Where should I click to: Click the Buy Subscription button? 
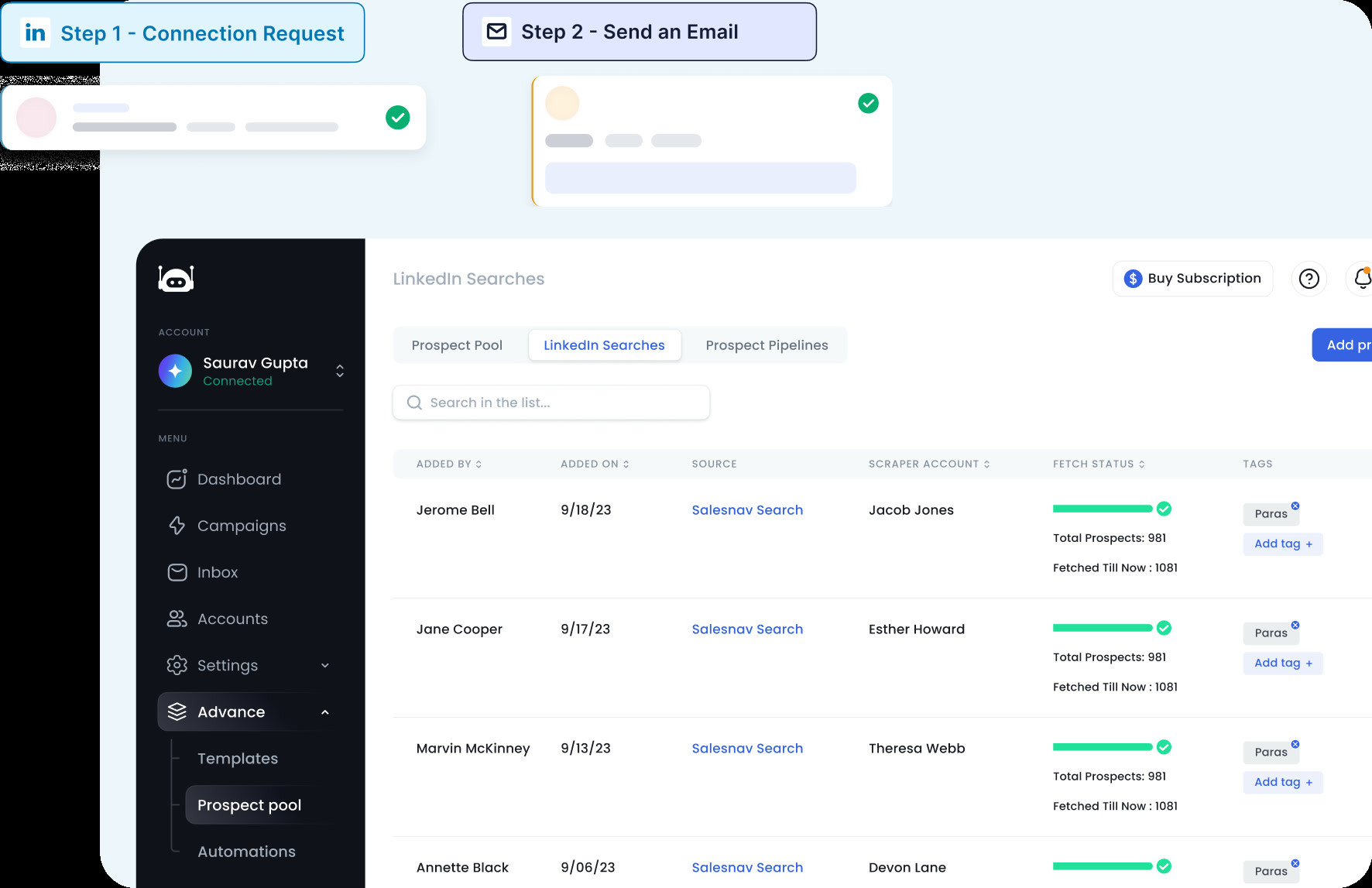coord(1192,279)
